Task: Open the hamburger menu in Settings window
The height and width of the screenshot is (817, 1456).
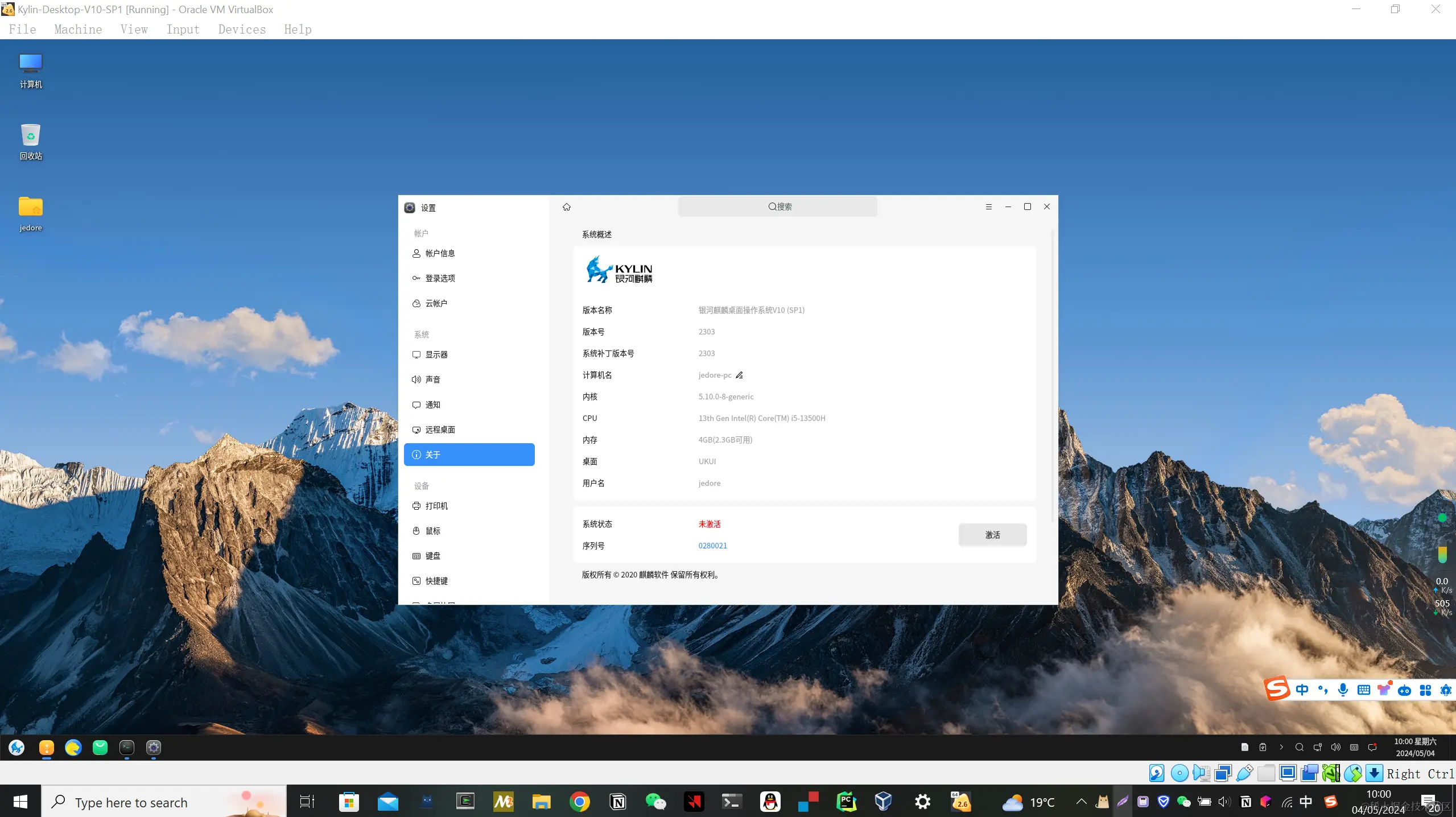Action: [x=988, y=207]
